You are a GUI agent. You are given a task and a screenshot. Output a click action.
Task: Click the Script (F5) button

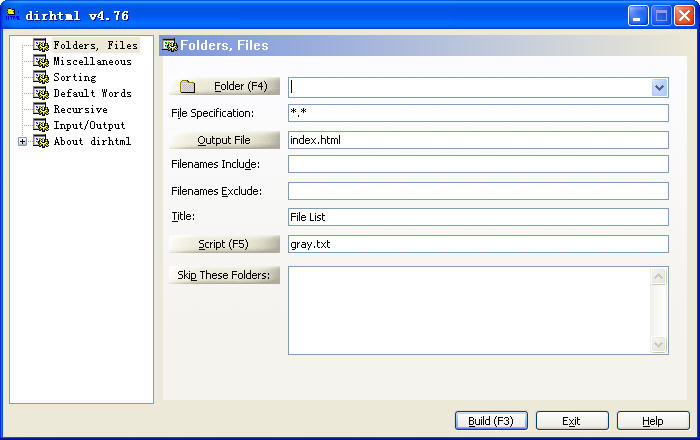pos(224,244)
